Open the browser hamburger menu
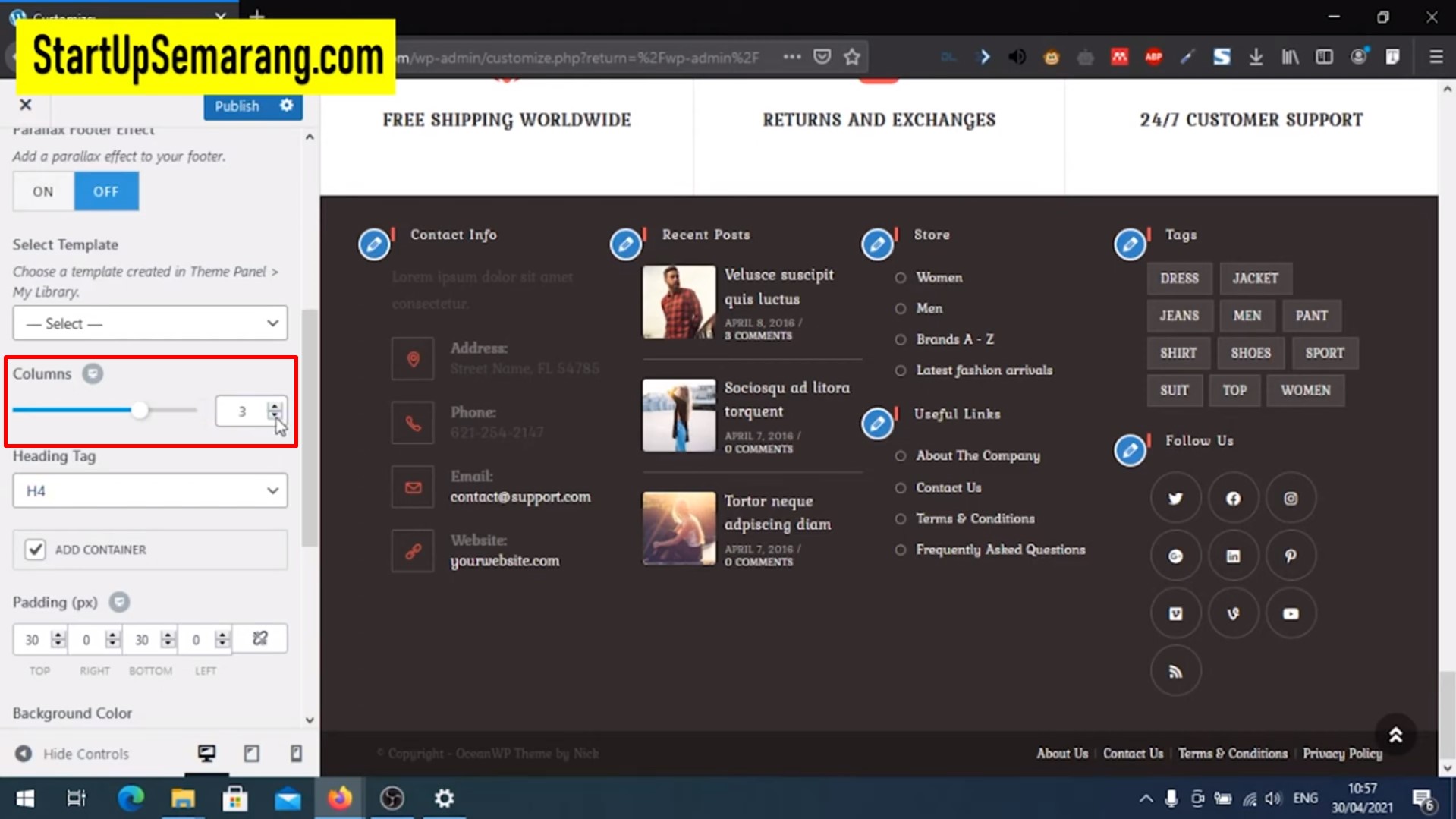This screenshot has width=1456, height=819. point(1436,57)
